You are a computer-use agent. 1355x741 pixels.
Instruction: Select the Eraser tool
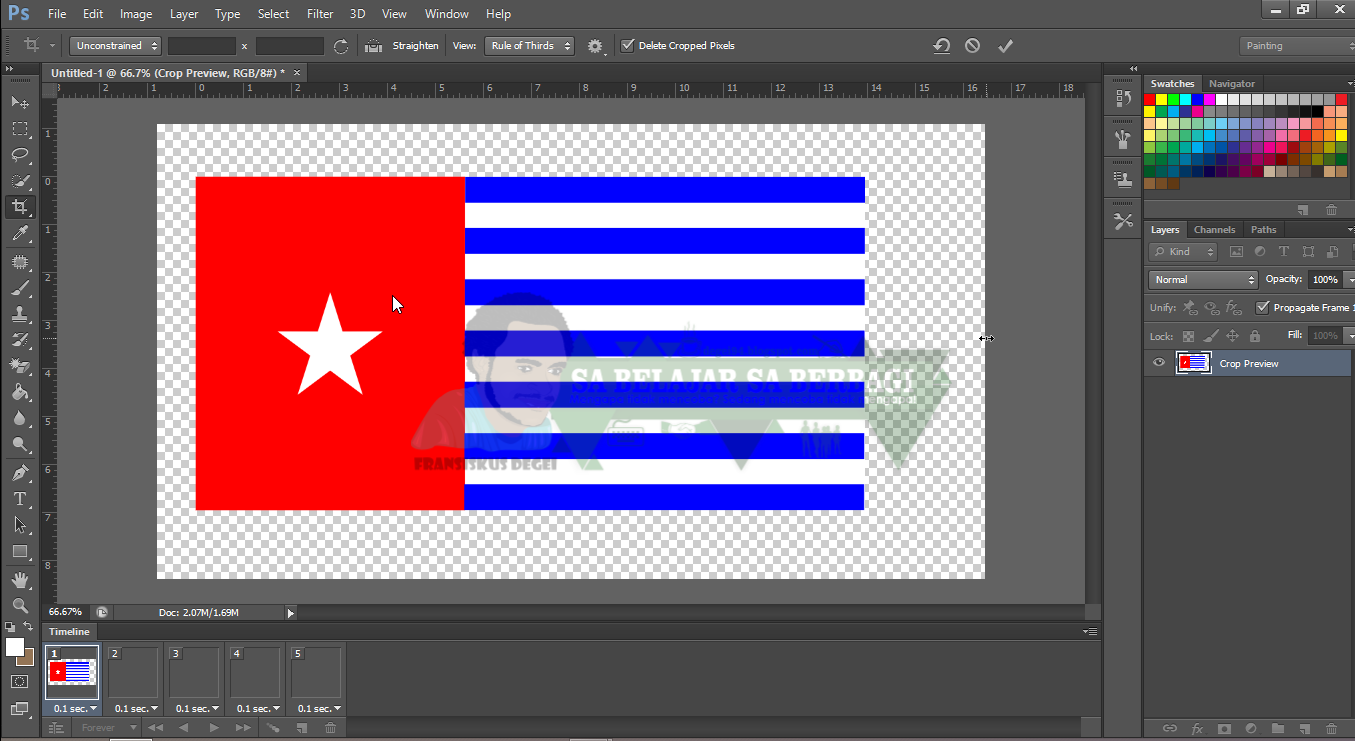(x=20, y=366)
